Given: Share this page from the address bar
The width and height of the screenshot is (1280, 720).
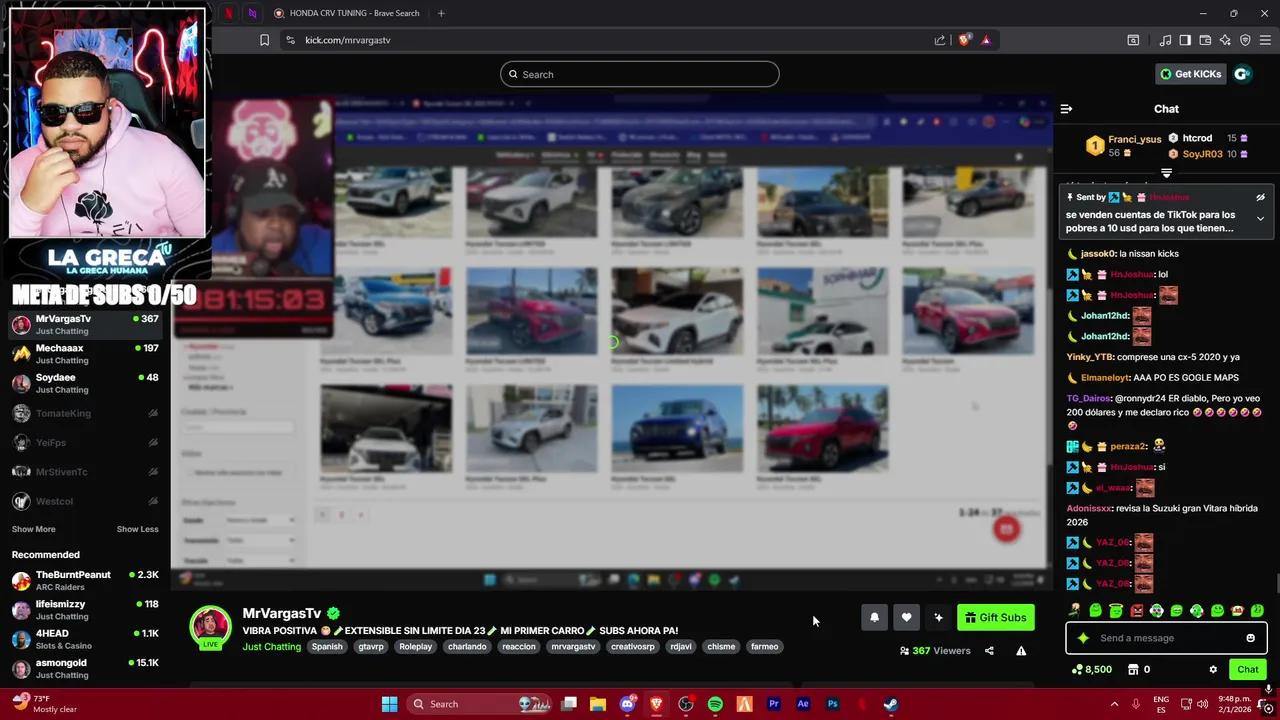Looking at the screenshot, I should [940, 40].
